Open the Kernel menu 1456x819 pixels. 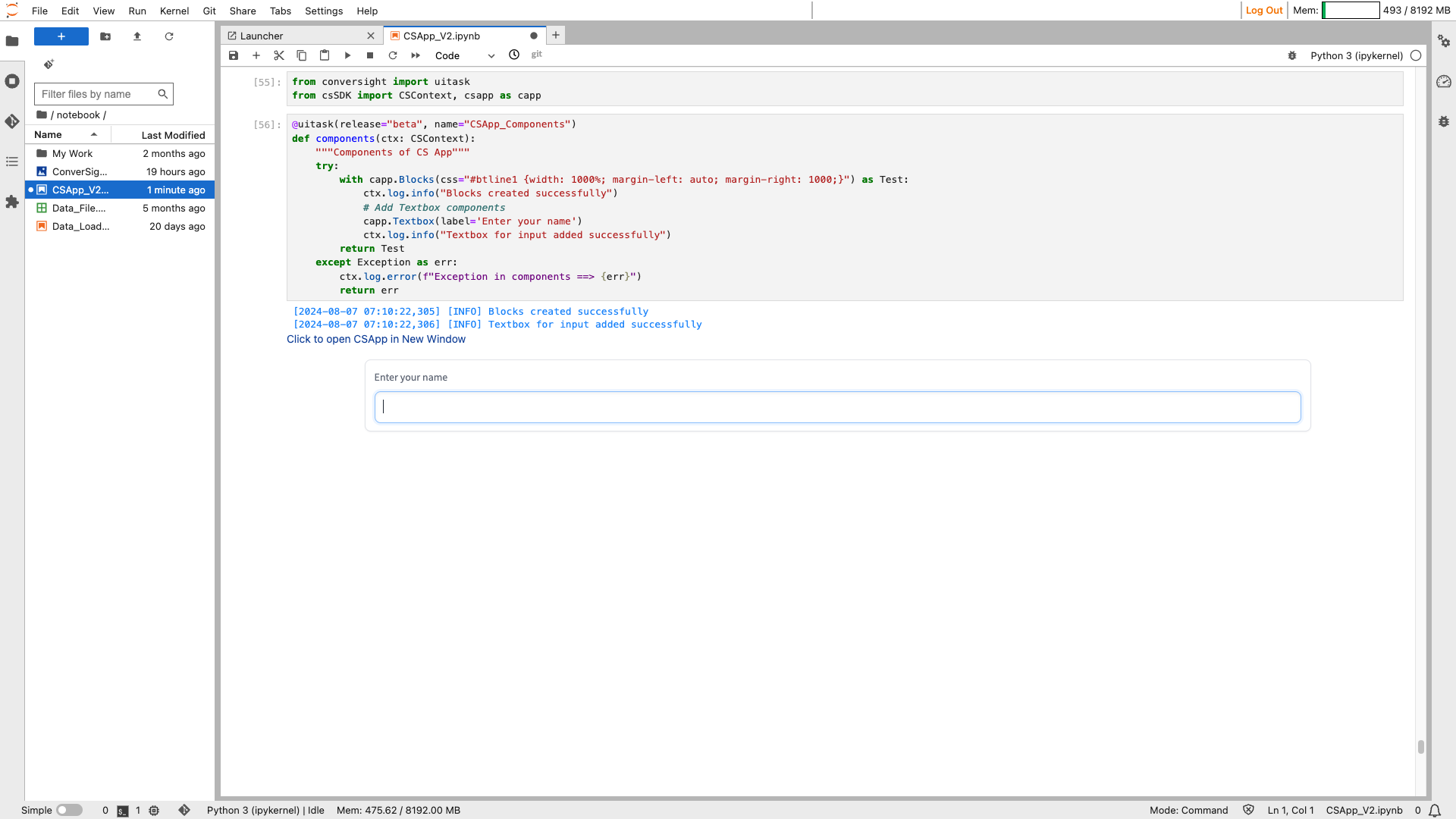coord(174,11)
